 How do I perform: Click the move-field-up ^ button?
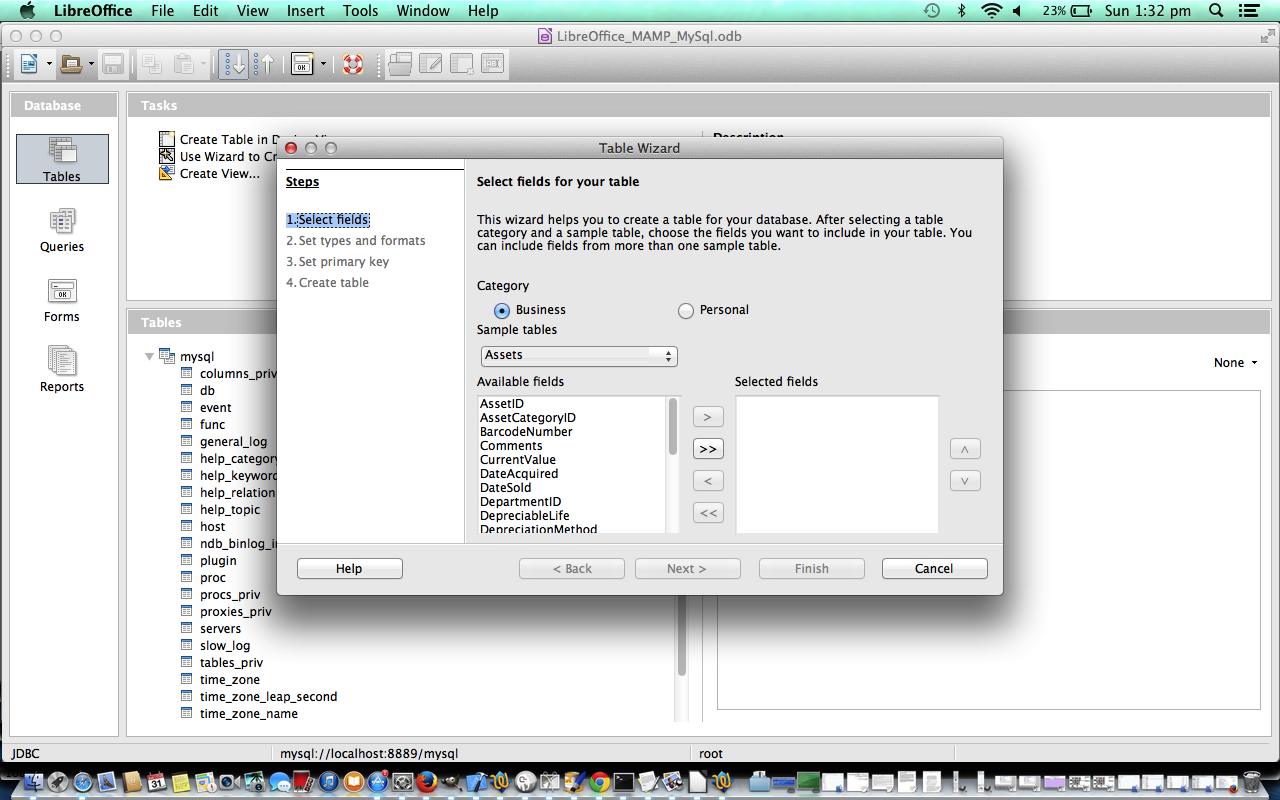(x=965, y=449)
